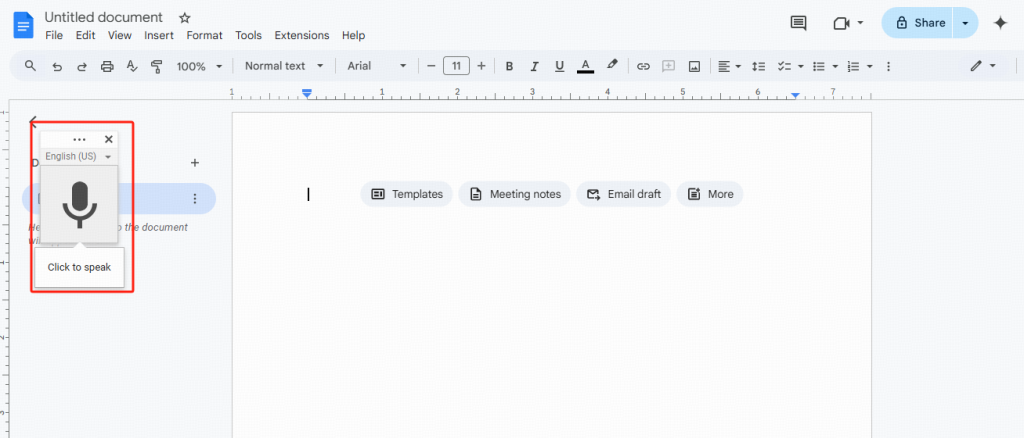This screenshot has height=438, width=1024.
Task: Open the highlight color picker
Action: point(611,65)
